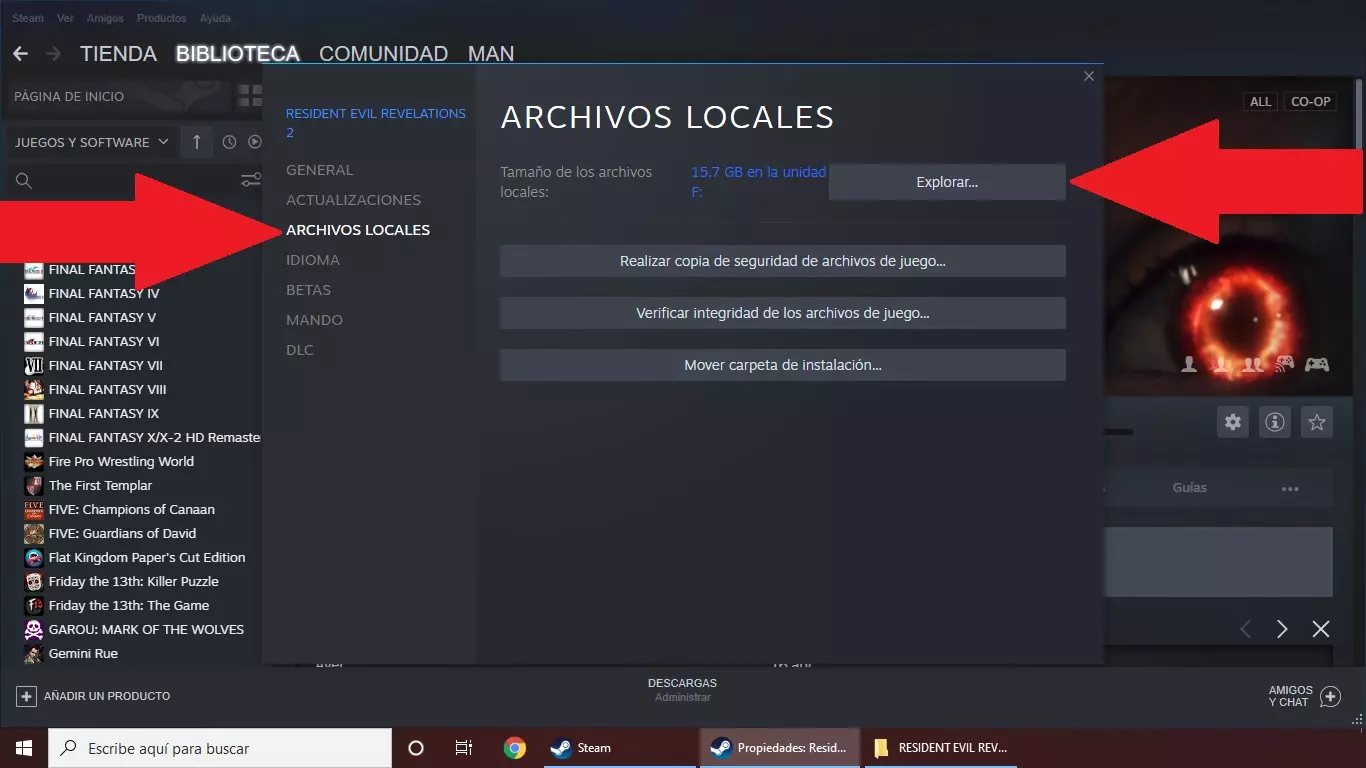Sort library with the up arrow
This screenshot has width=1366, height=768.
[197, 142]
